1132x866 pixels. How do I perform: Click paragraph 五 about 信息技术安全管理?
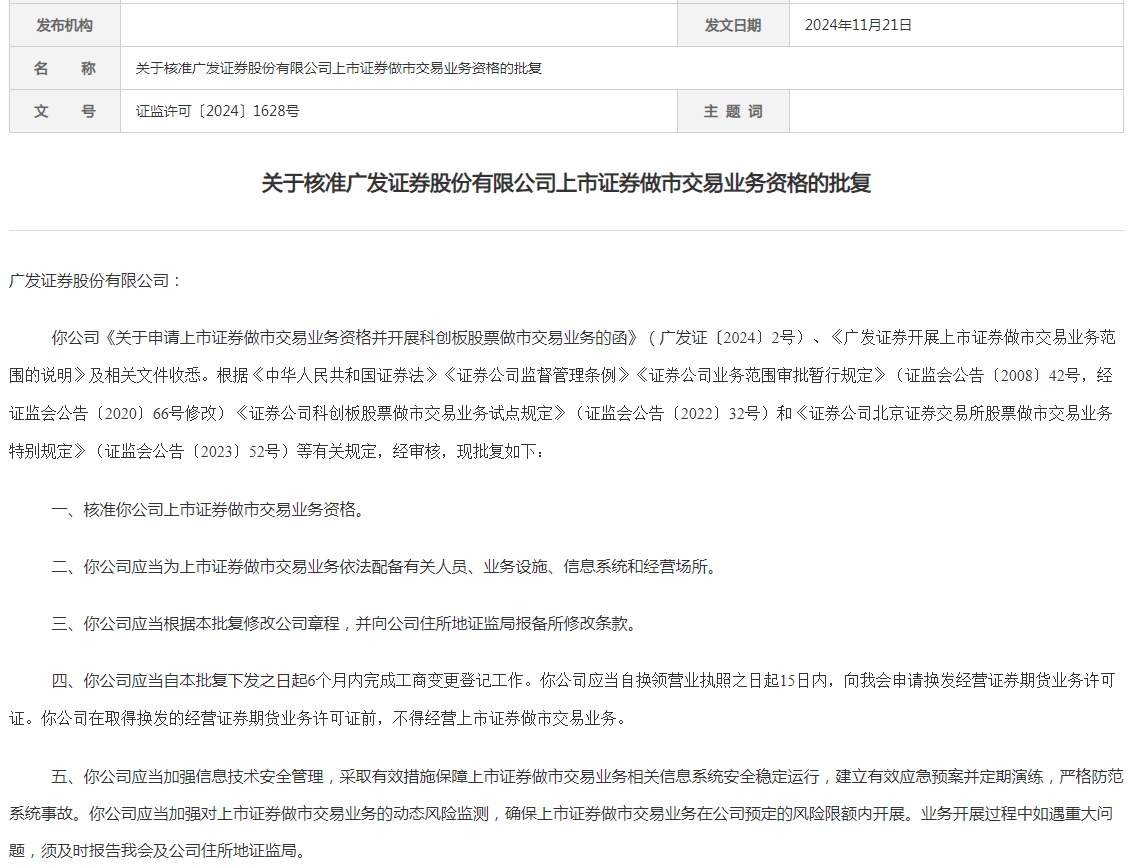tap(566, 813)
